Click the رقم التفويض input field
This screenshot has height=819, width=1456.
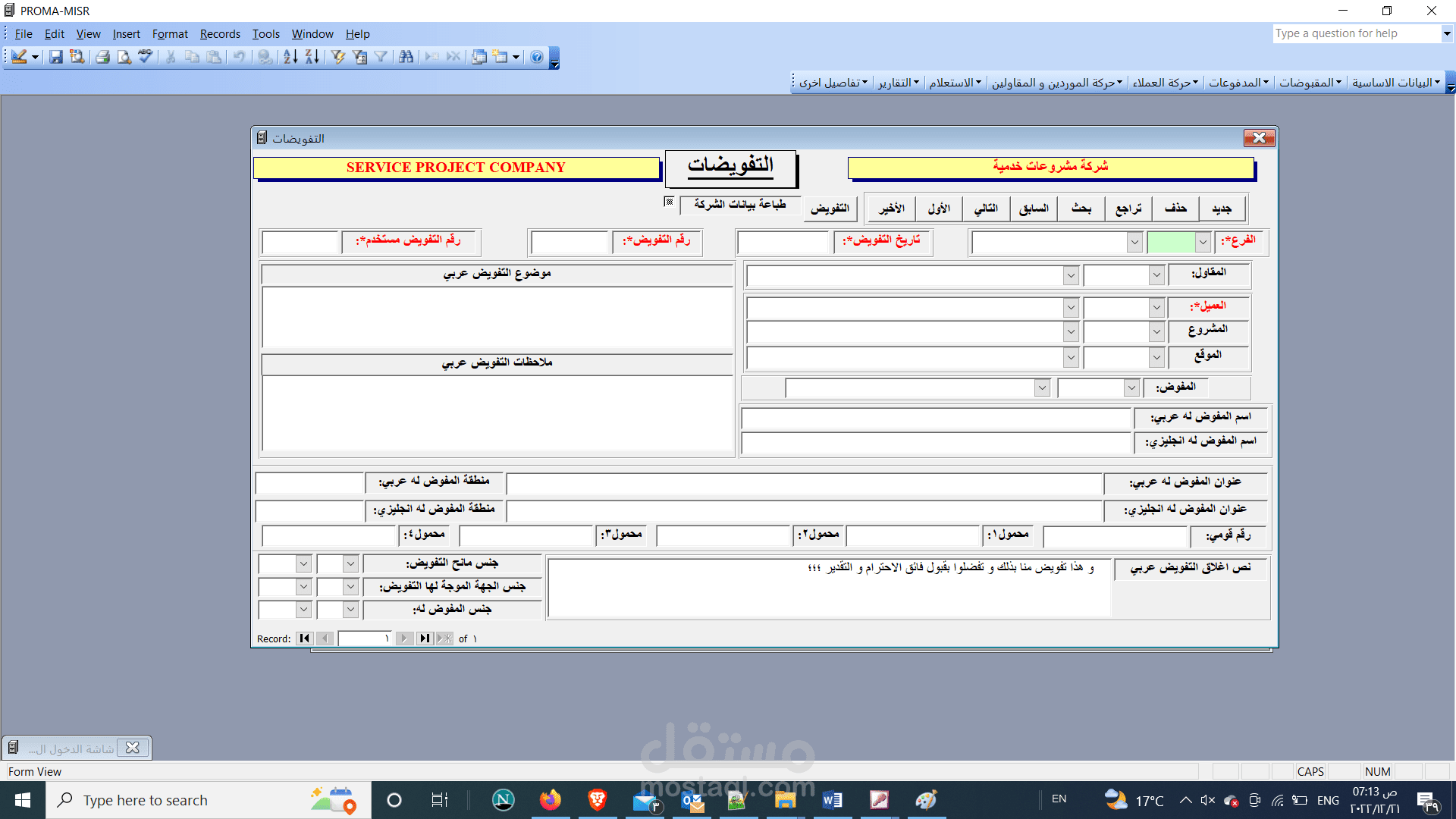pyautogui.click(x=570, y=243)
